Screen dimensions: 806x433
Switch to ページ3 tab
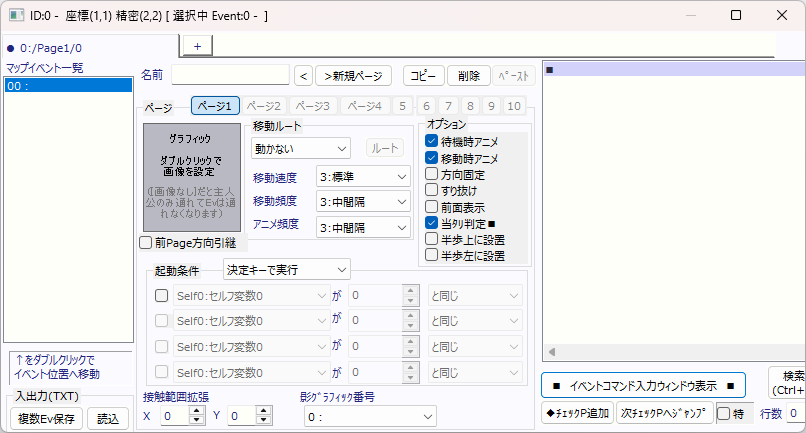point(313,106)
